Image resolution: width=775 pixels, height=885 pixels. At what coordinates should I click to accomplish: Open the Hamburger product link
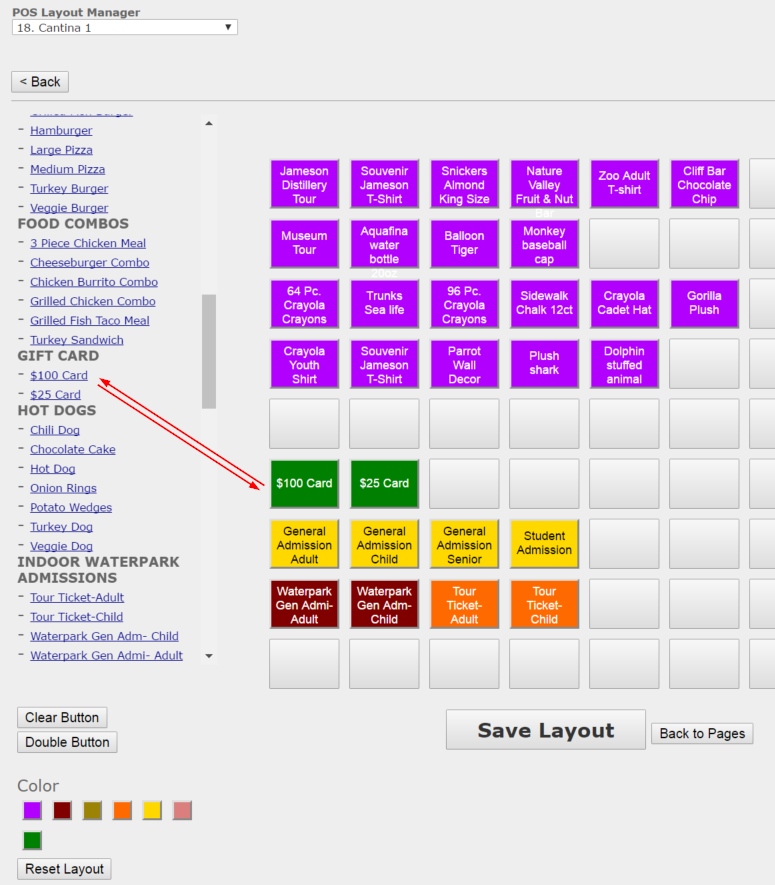(x=61, y=130)
